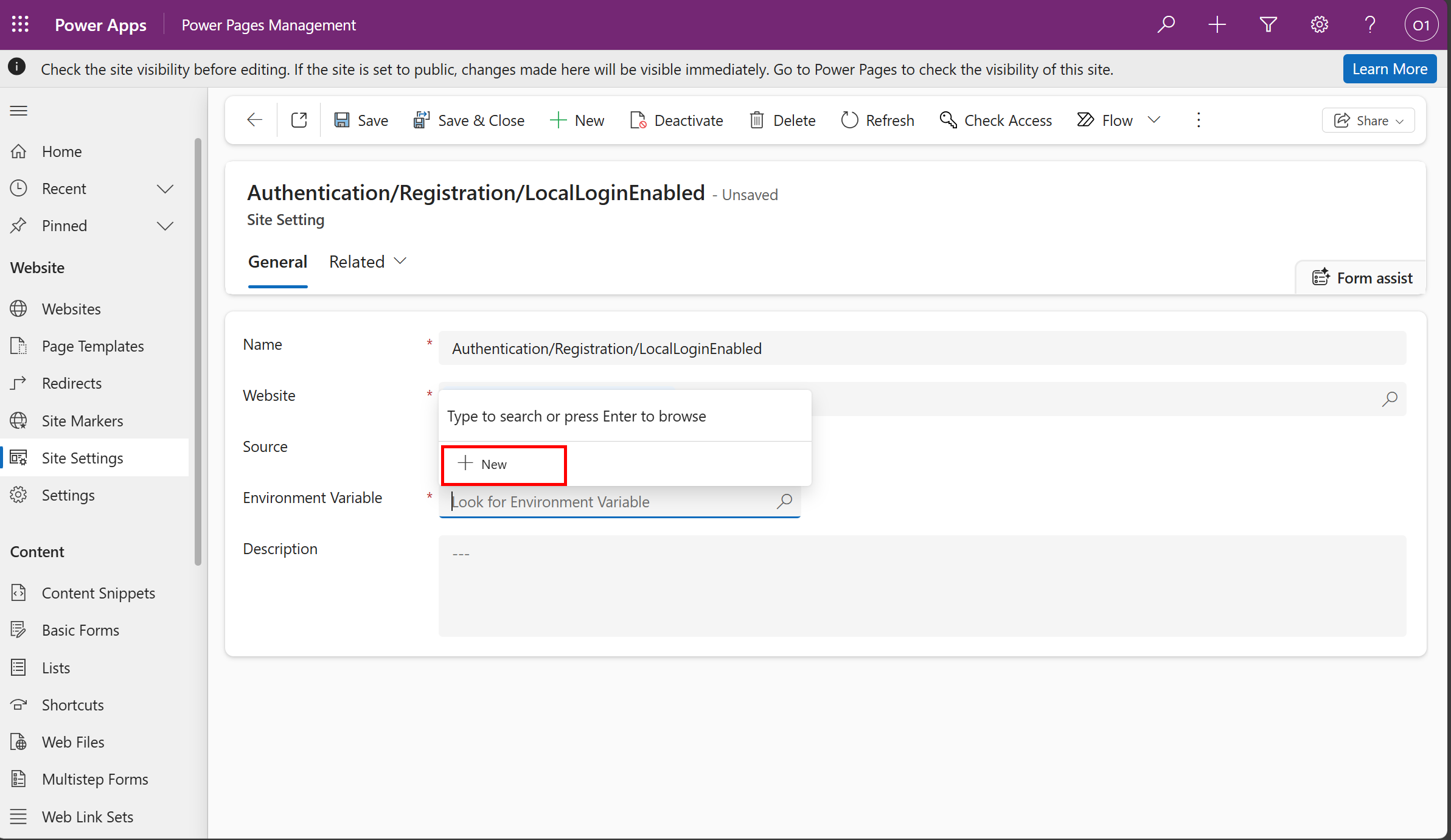This screenshot has height=840, width=1451.
Task: Click the Form assist panel toggle
Action: [1363, 277]
